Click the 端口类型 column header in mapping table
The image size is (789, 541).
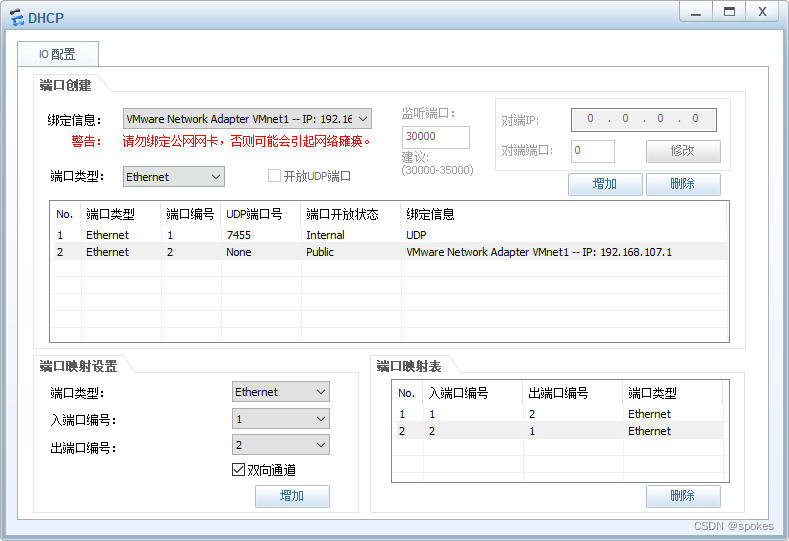click(x=673, y=393)
